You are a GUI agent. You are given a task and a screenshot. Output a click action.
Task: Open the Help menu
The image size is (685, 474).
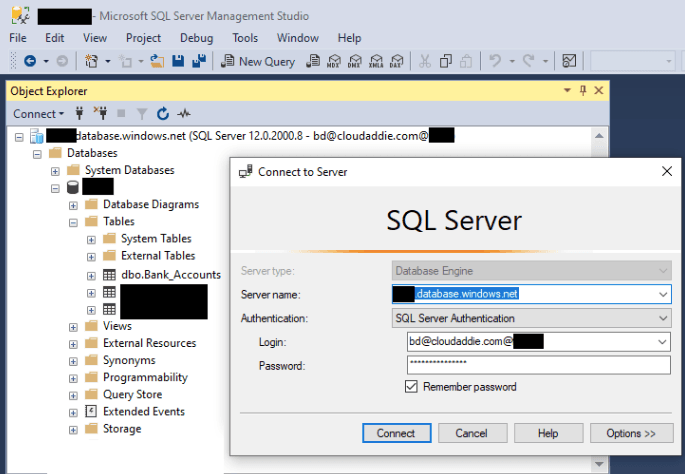point(349,38)
